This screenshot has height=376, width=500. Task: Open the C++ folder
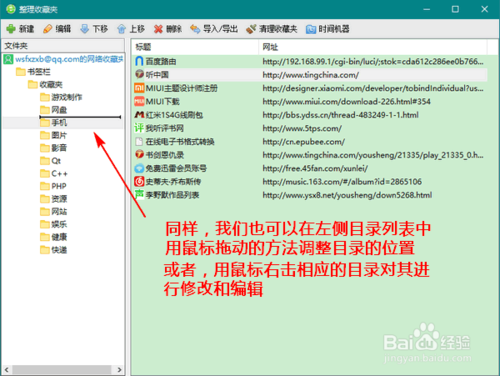point(54,173)
